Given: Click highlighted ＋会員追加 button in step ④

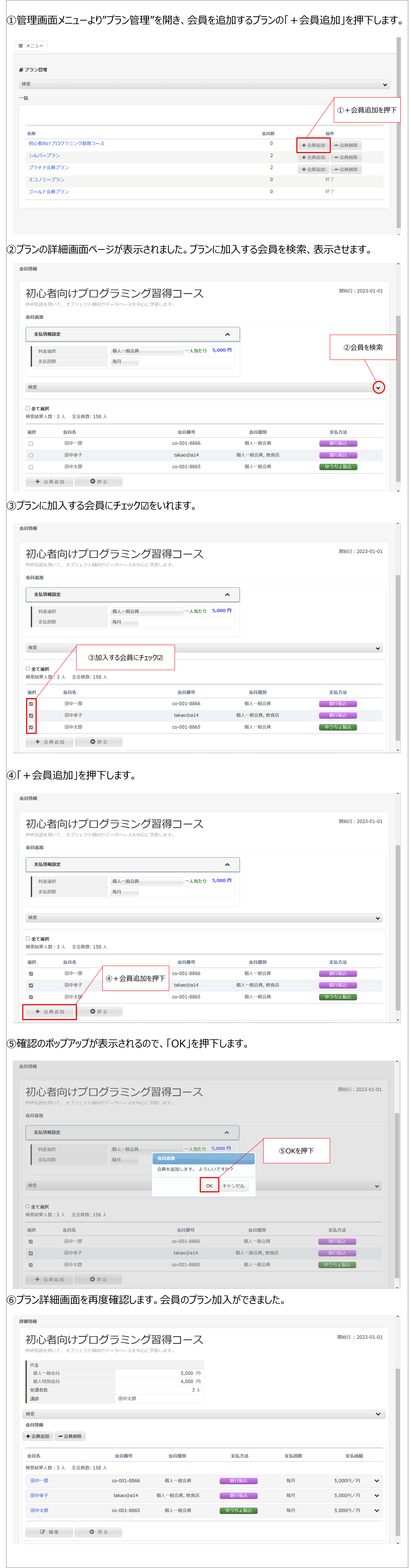Looking at the screenshot, I should (49, 1012).
